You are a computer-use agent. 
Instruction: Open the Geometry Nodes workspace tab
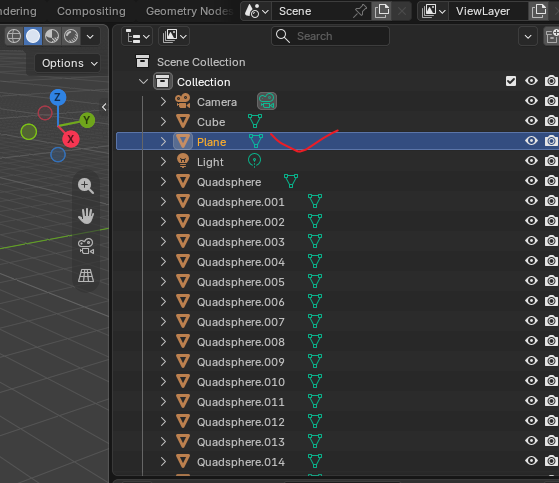coord(189,11)
